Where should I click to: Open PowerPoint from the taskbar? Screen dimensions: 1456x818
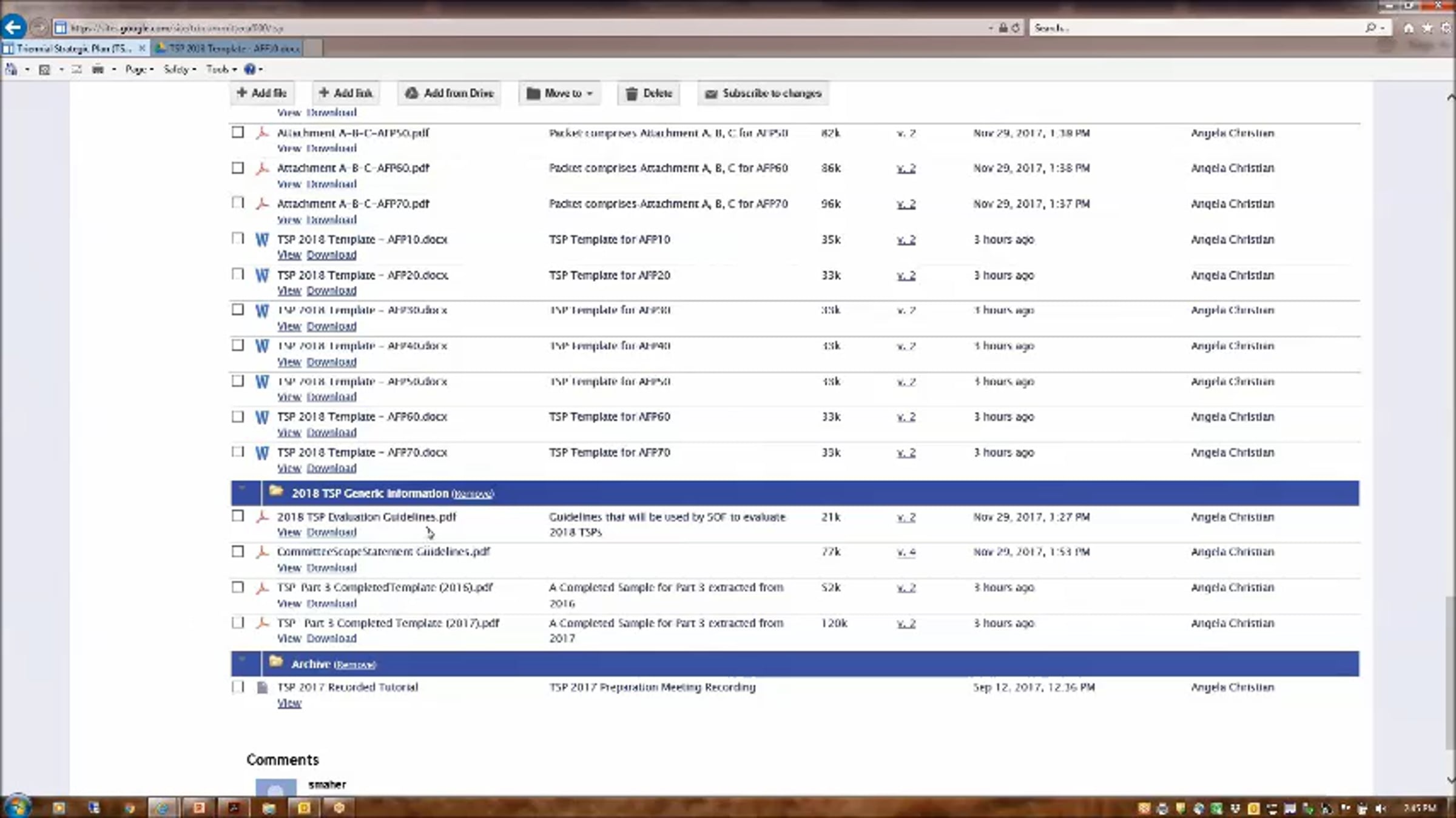[x=198, y=808]
